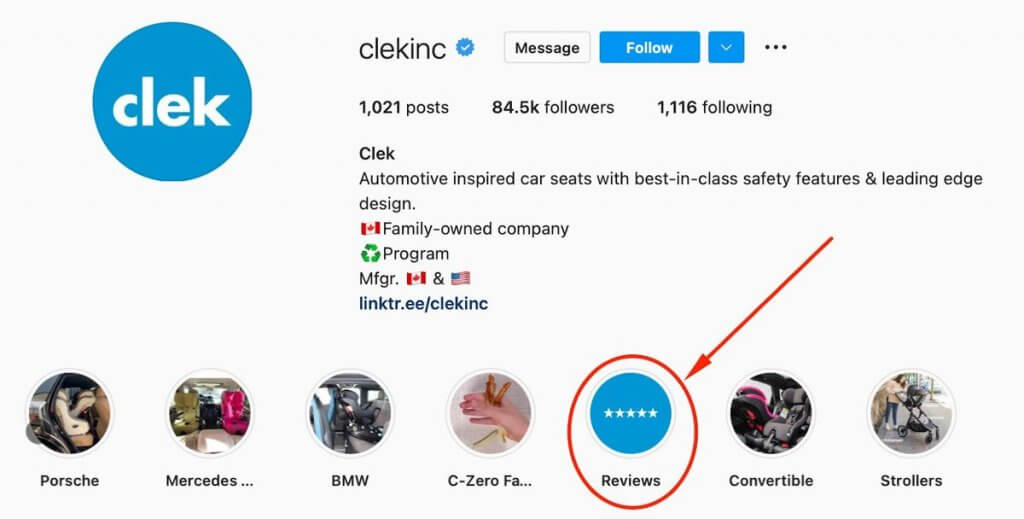Viewport: 1024px width, 519px height.
Task: Open the linktr.ee/clekinc link
Action: (423, 303)
